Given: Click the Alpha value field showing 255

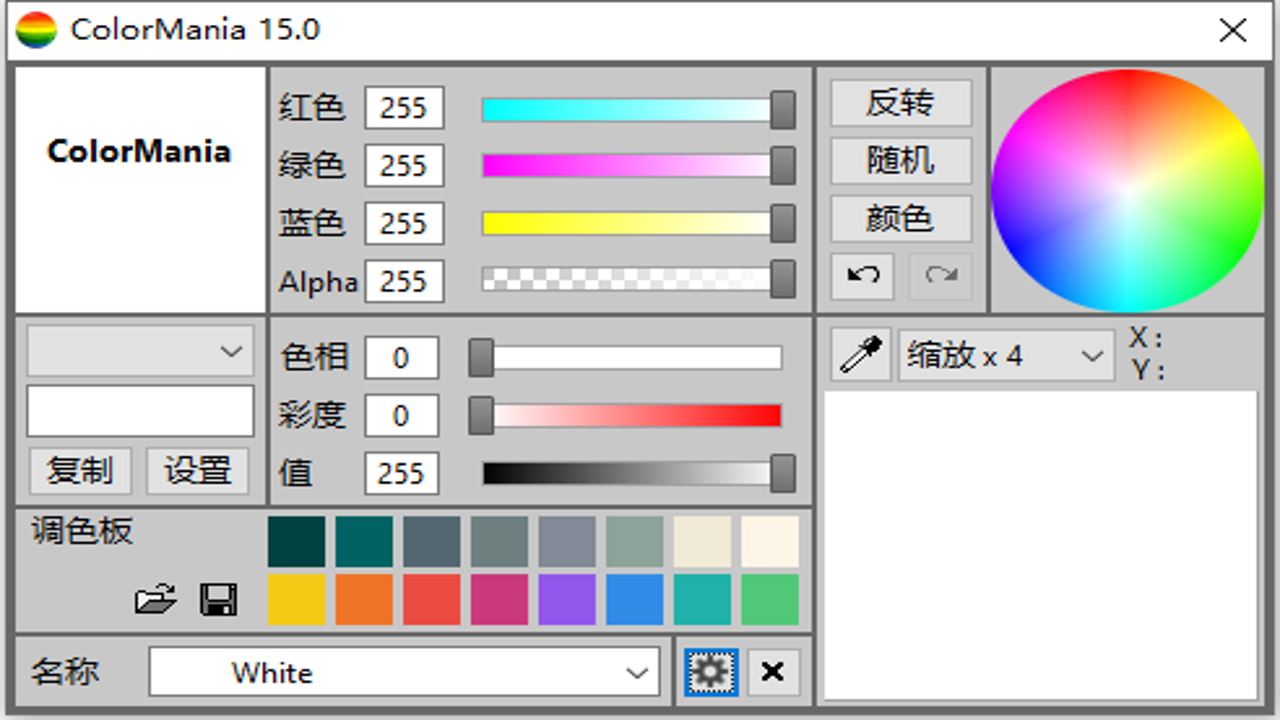Looking at the screenshot, I should point(404,282).
